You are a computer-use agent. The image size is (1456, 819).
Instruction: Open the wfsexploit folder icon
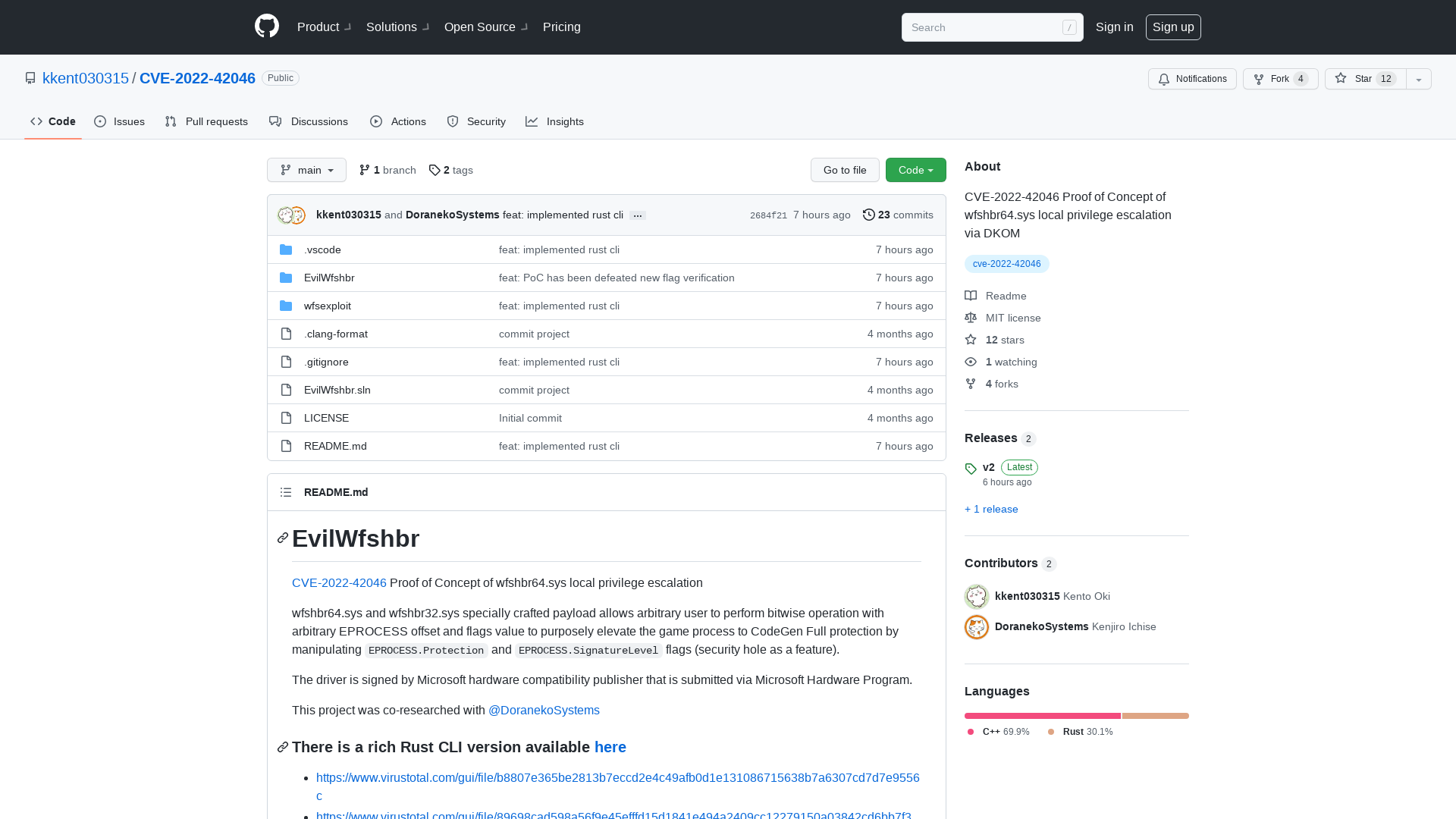tap(286, 306)
